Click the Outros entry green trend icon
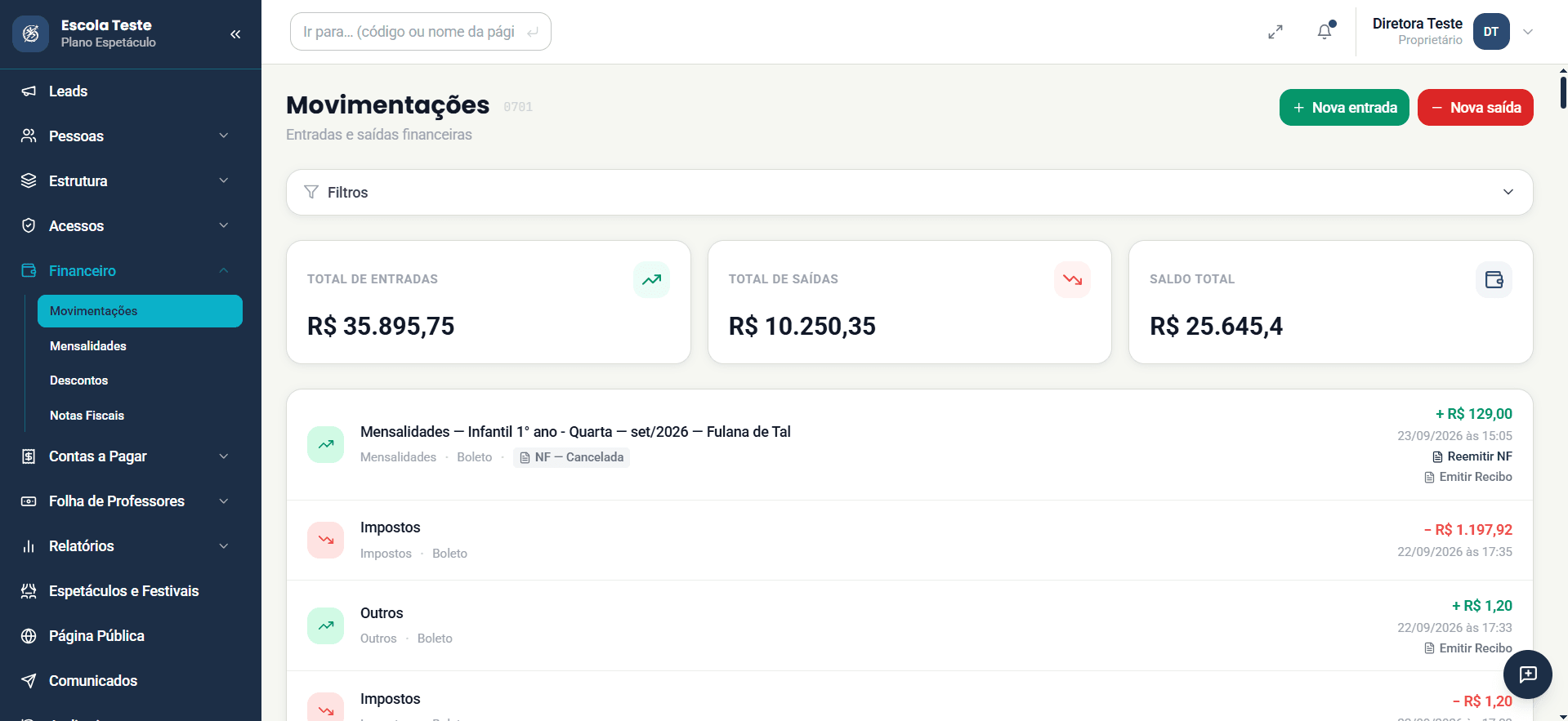 pos(325,626)
